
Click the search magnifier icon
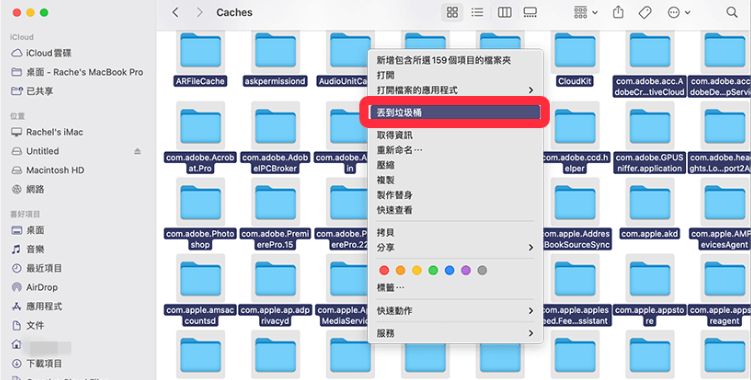coord(732,12)
